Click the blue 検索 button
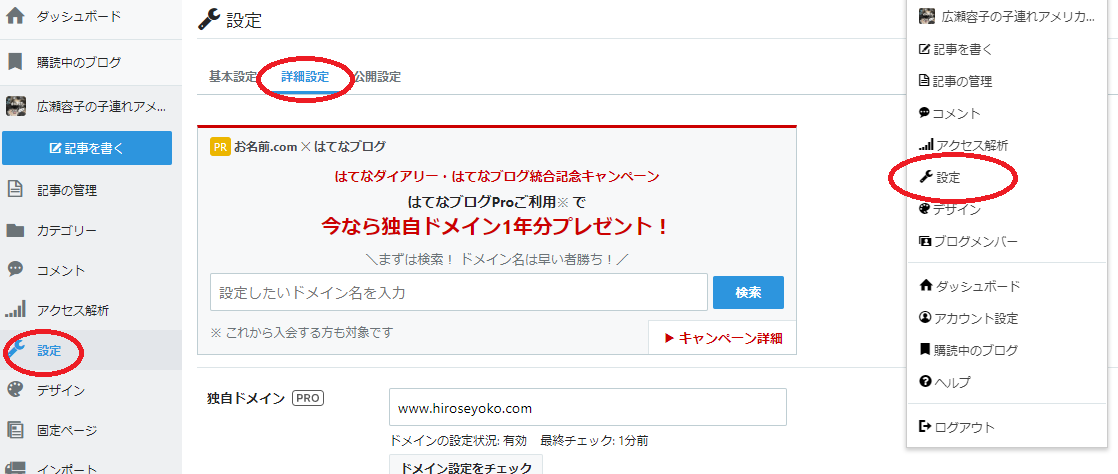The width and height of the screenshot is (1118, 474). point(748,292)
